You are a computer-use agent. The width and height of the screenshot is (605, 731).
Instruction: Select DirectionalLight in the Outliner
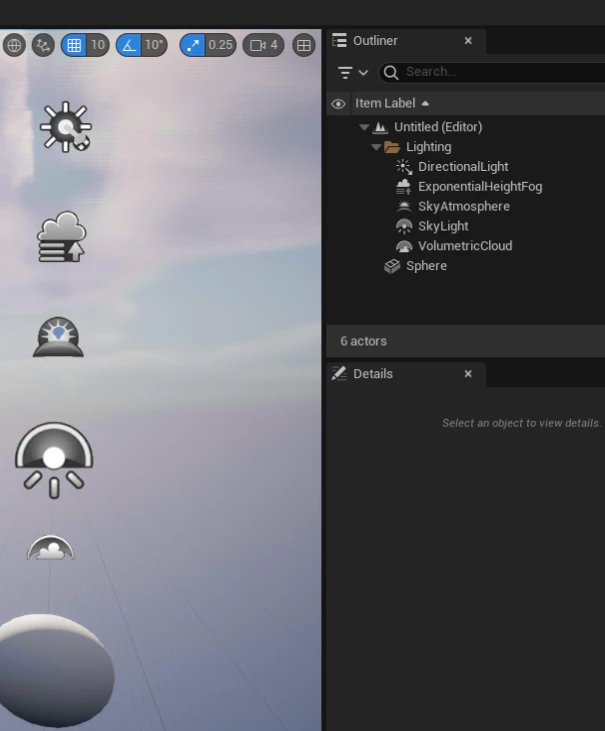coord(463,167)
